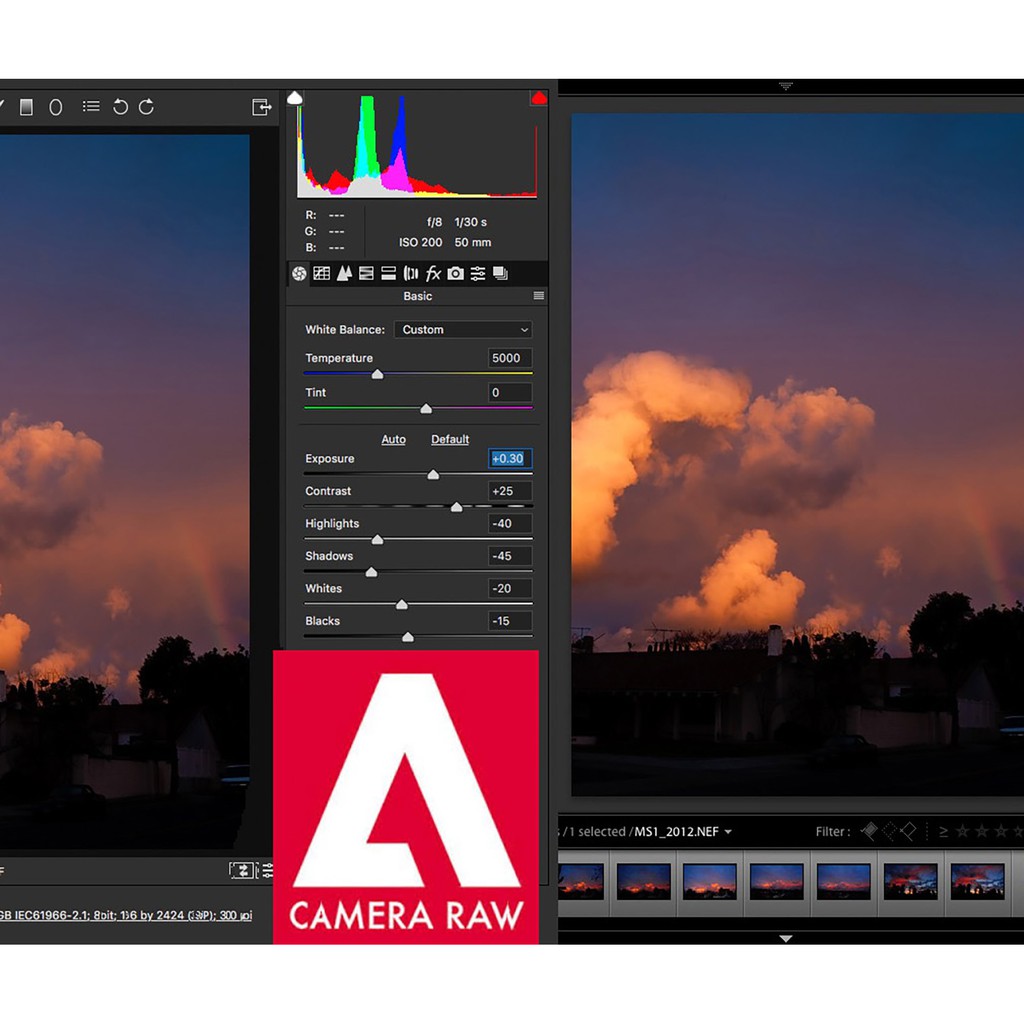Screen dimensions: 1024x1024
Task: Filter by rejected photos in Lightroom
Action: [908, 831]
